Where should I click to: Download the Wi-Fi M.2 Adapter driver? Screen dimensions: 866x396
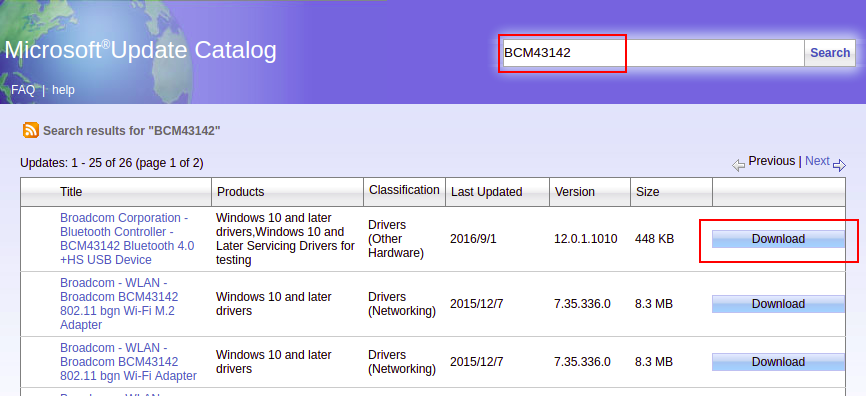778,304
